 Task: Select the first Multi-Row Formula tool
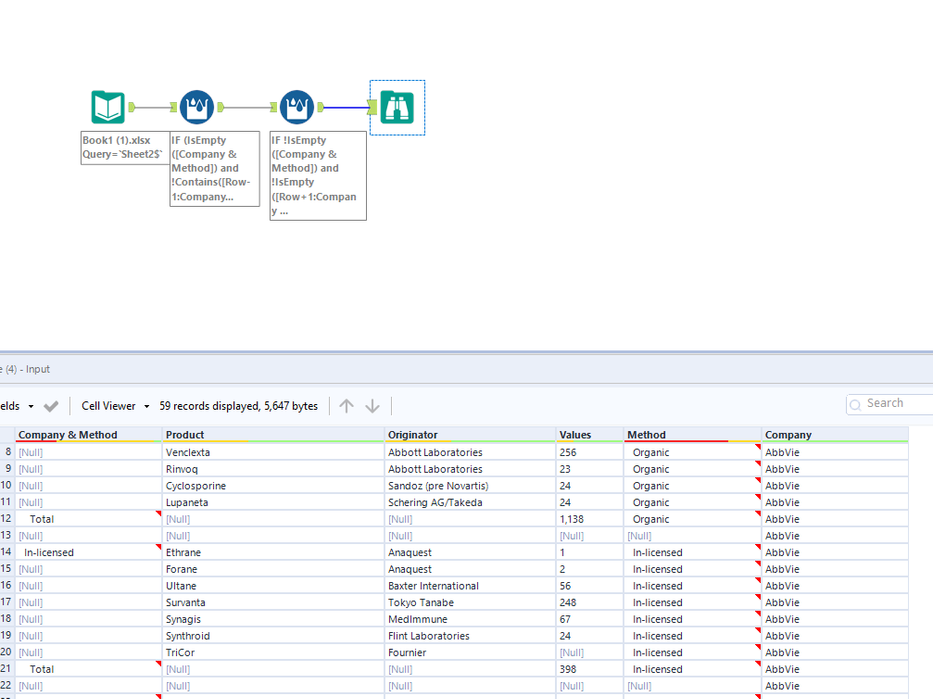197,107
